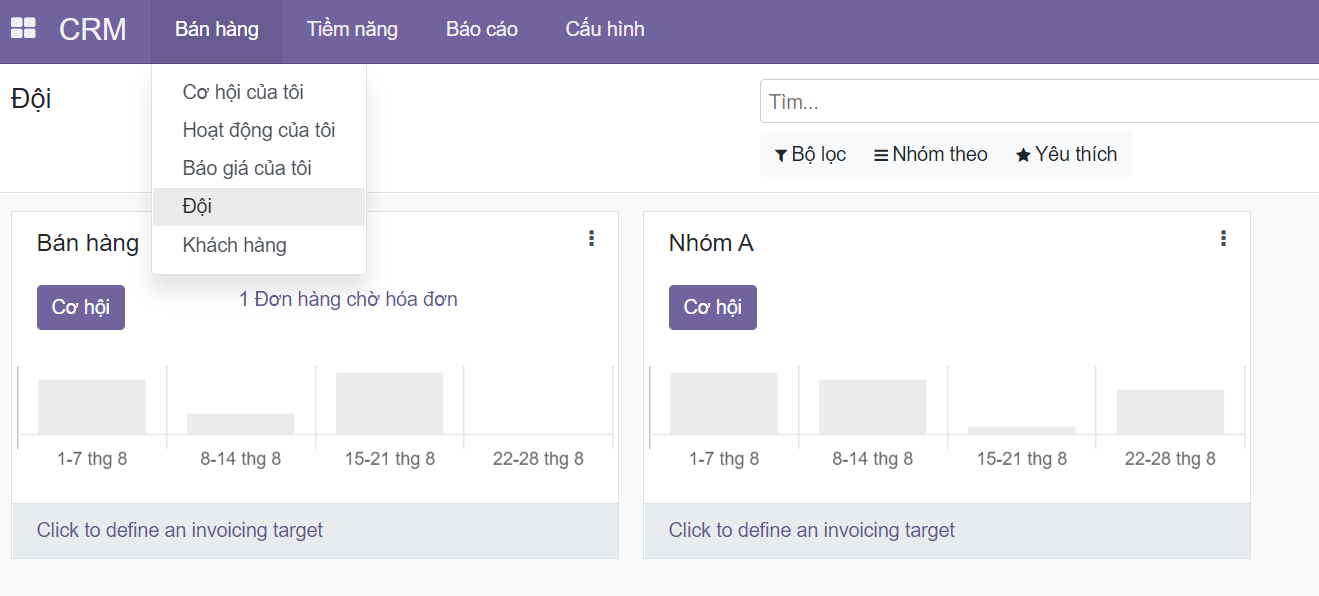
Task: Select Báo giá của tôi menu entry
Action: pyautogui.click(x=247, y=168)
